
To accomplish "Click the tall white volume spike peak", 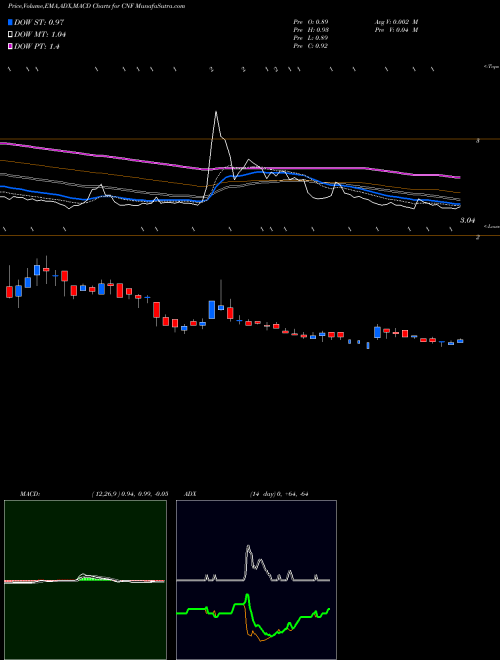I will point(216,112).
